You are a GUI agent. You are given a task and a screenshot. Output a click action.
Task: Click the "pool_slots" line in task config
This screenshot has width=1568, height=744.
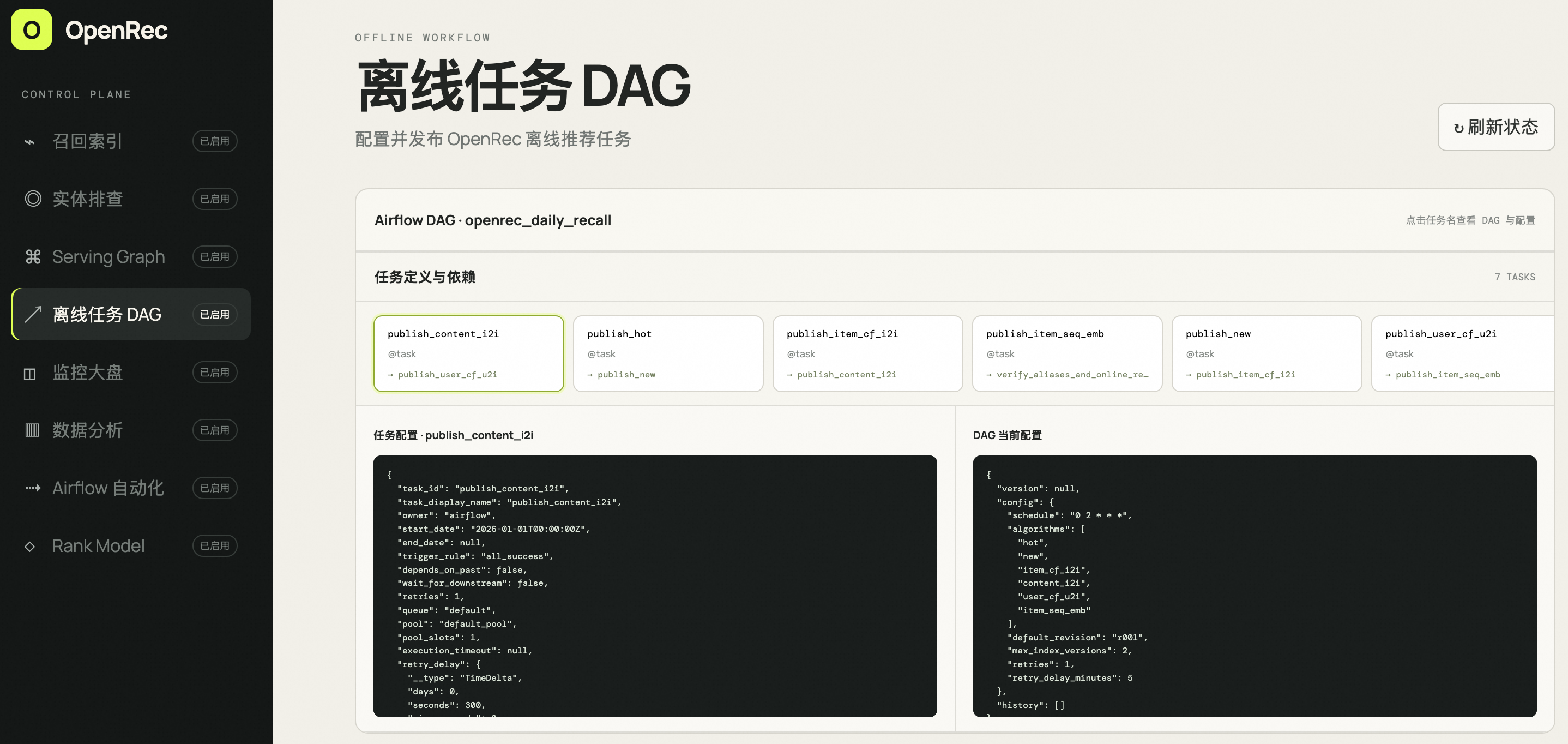[438, 638]
